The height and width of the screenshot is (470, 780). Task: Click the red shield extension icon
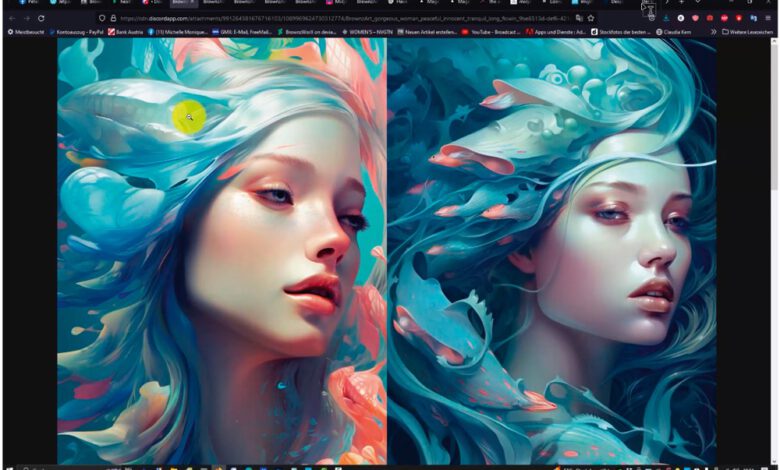695,18
